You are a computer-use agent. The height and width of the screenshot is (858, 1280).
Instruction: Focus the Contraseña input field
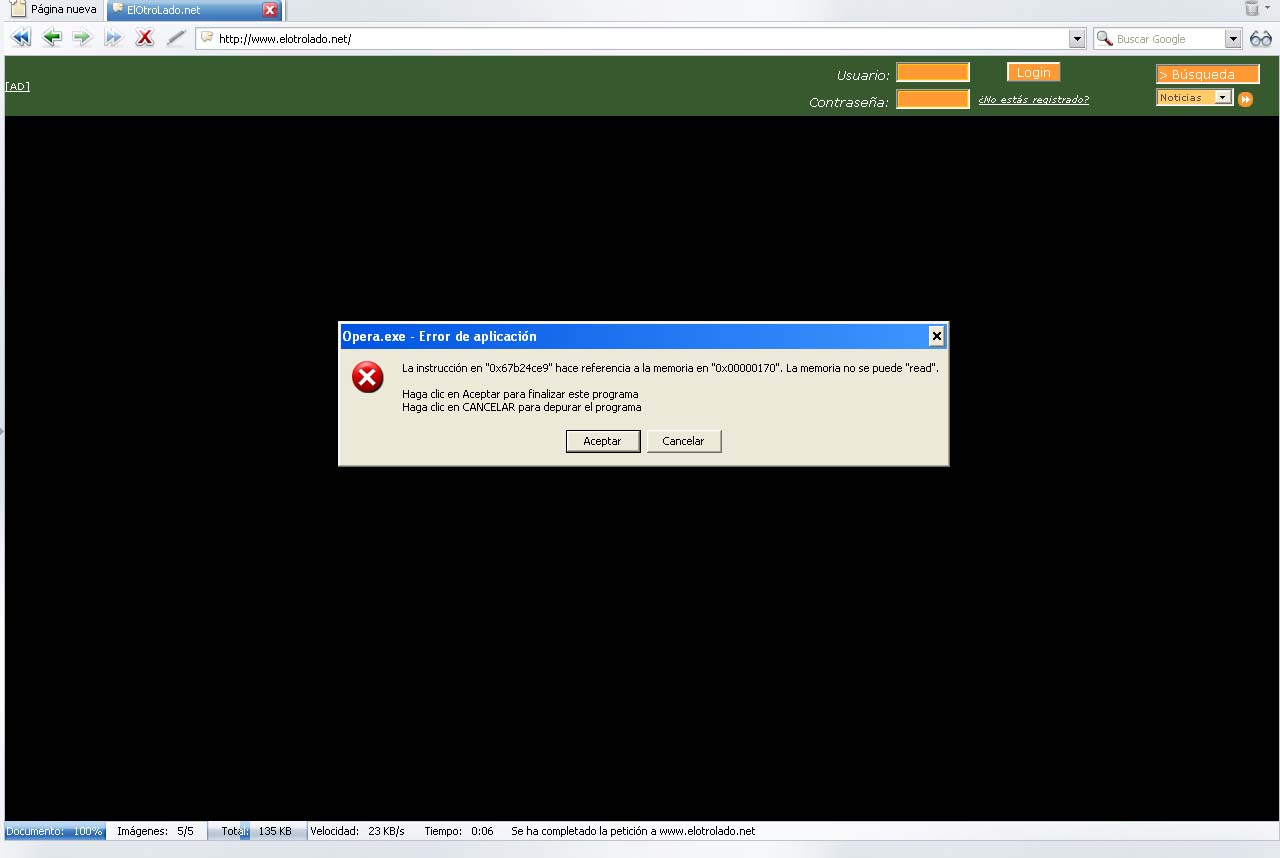tap(933, 99)
